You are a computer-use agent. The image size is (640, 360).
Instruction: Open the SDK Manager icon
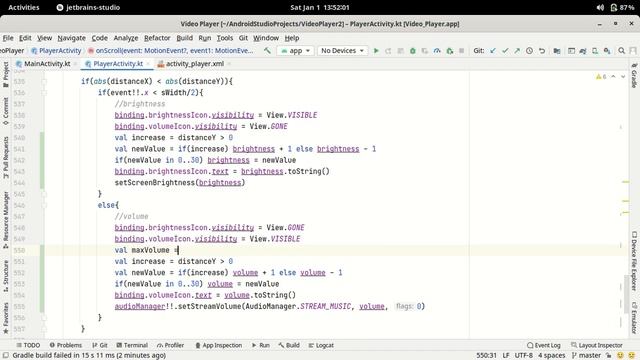coord(607,51)
